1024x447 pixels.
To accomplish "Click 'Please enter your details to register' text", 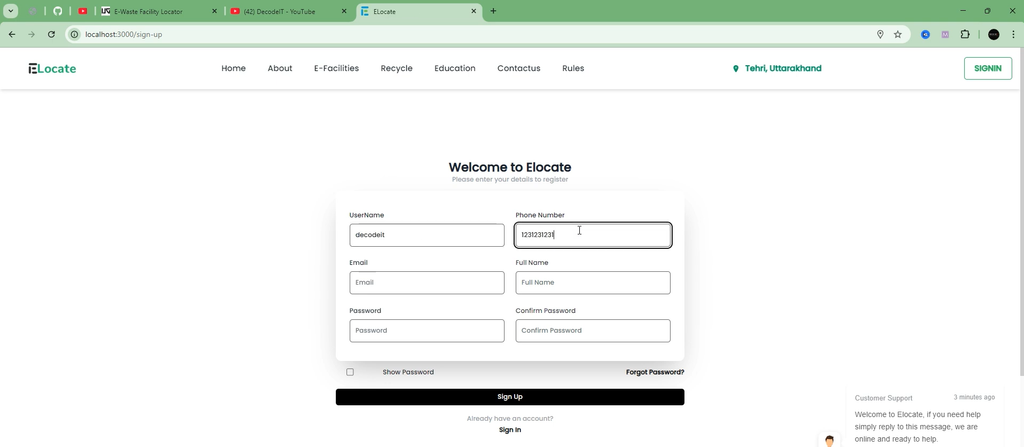I will click(x=510, y=180).
